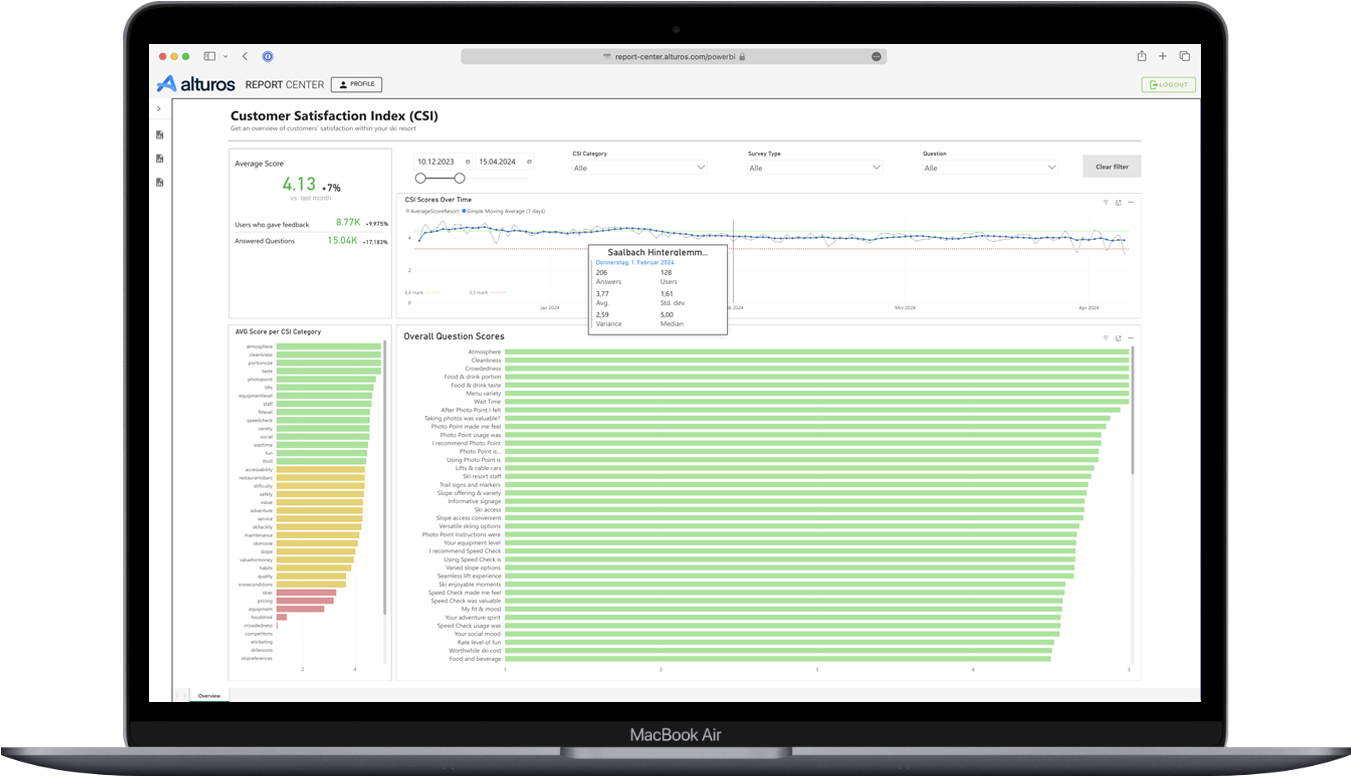Image resolution: width=1351 pixels, height=776 pixels.
Task: Click the PROFILE button
Action: click(356, 85)
